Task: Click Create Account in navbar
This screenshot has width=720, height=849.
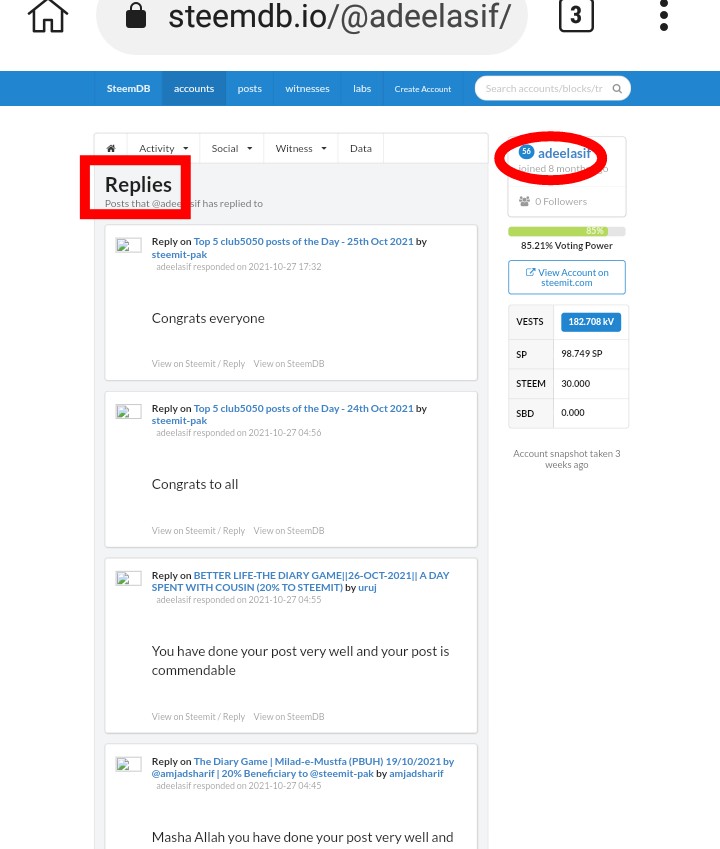Action: click(x=423, y=88)
